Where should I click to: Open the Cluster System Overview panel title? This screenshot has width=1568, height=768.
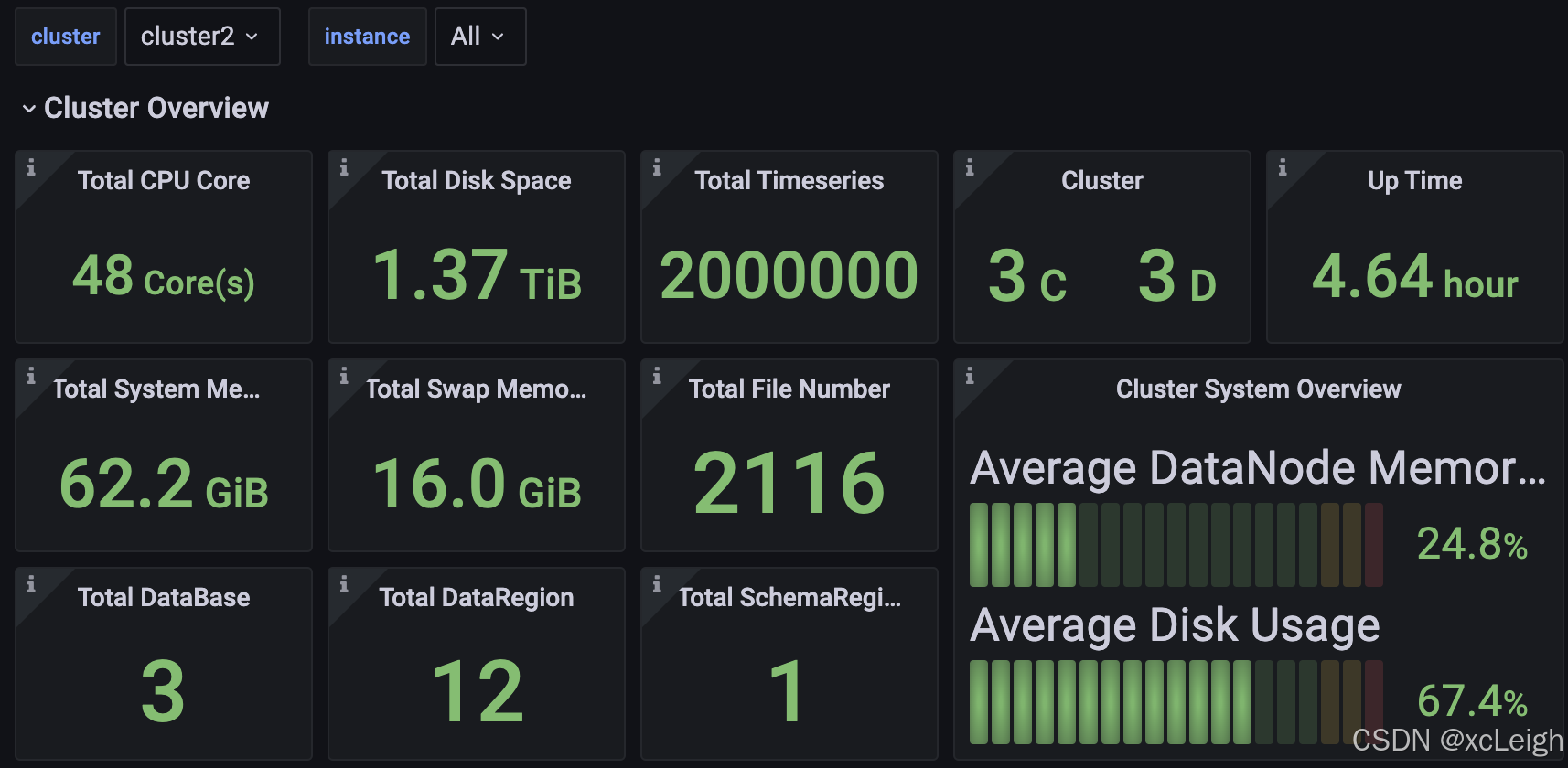click(1259, 389)
